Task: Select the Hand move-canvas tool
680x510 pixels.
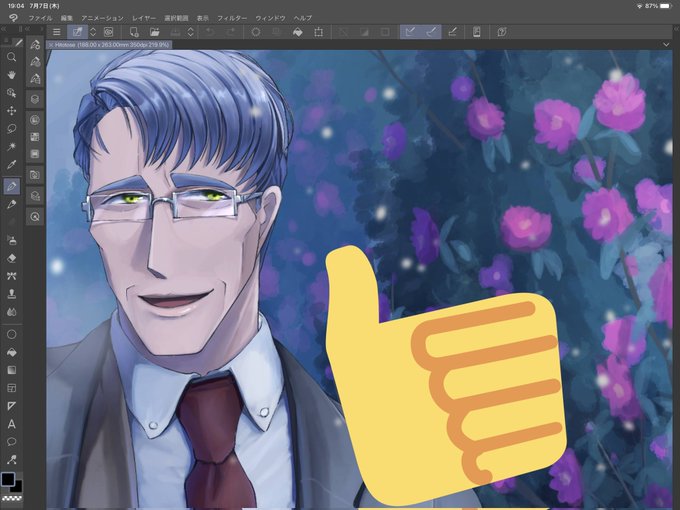Action: (11, 75)
